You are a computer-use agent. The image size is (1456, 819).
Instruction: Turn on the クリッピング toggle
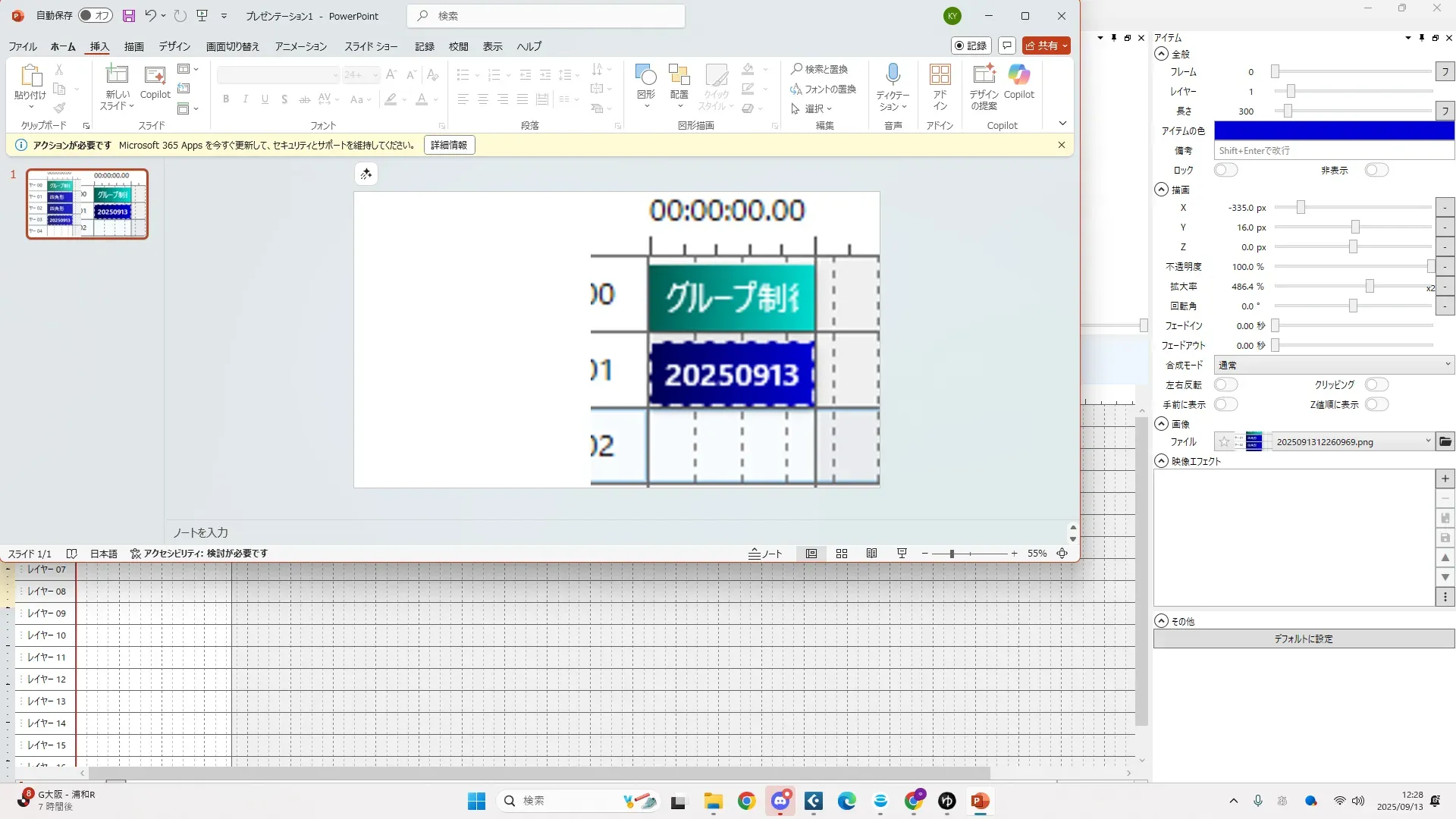1376,384
